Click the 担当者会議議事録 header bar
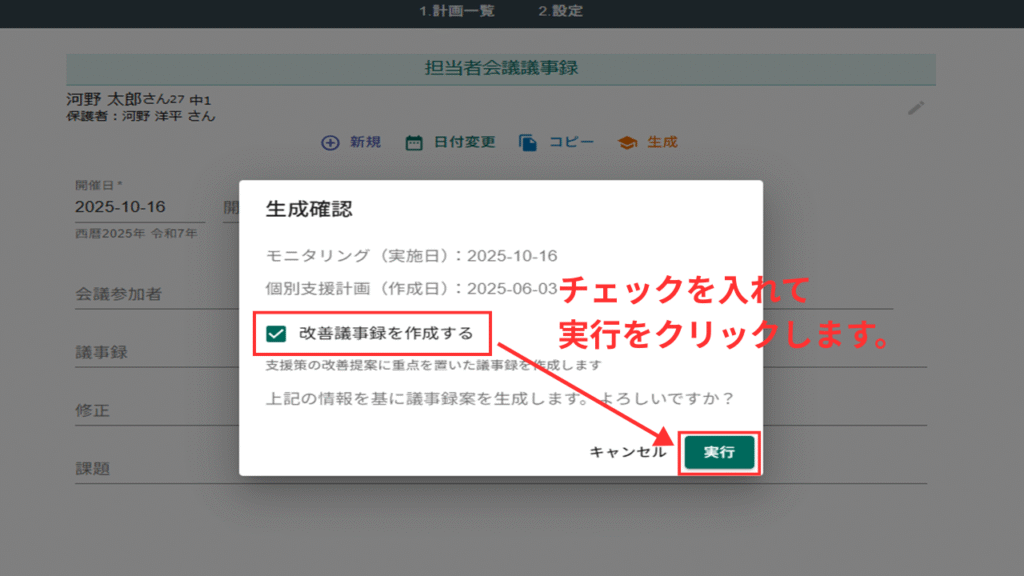Image resolution: width=1024 pixels, height=576 pixels. (x=501, y=69)
